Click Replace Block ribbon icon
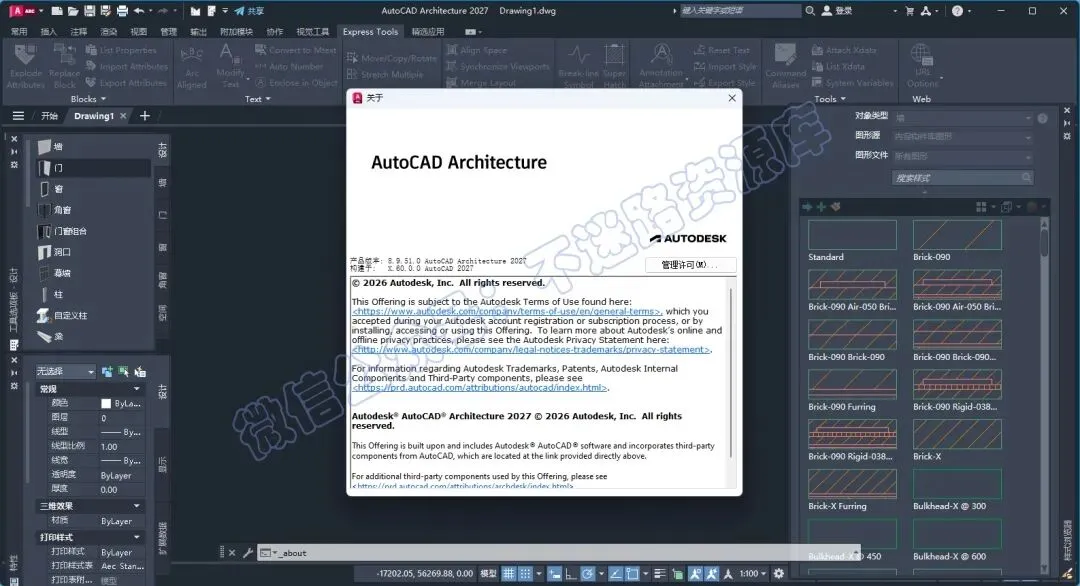This screenshot has height=586, width=1080. 65,66
